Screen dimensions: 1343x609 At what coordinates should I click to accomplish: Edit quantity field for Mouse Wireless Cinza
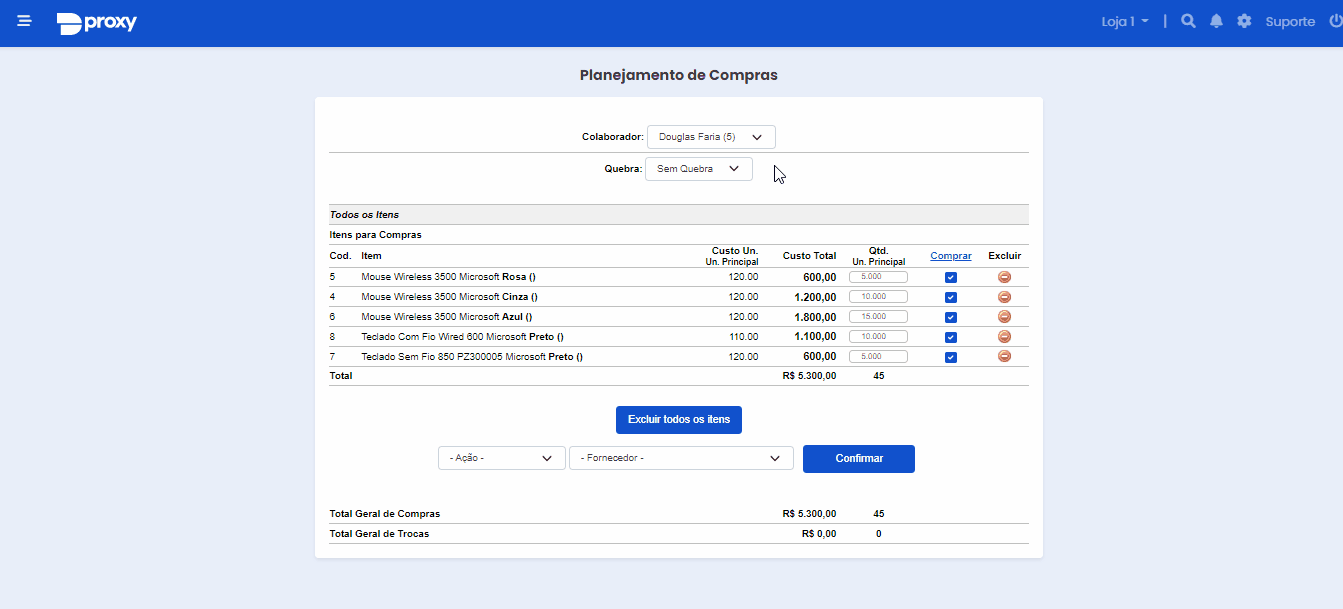tap(878, 297)
